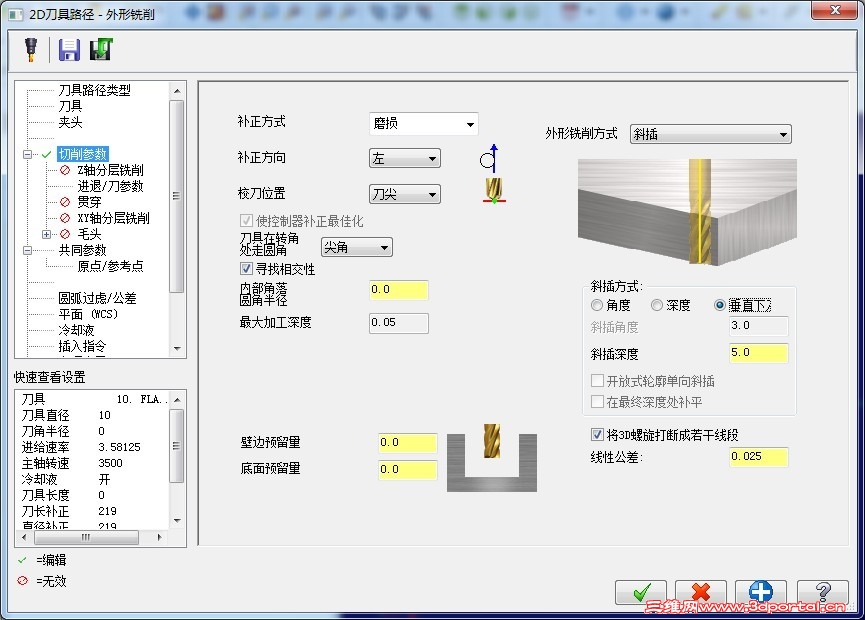
Task: Click the tool holder icon in toolbar
Action: tap(31, 50)
